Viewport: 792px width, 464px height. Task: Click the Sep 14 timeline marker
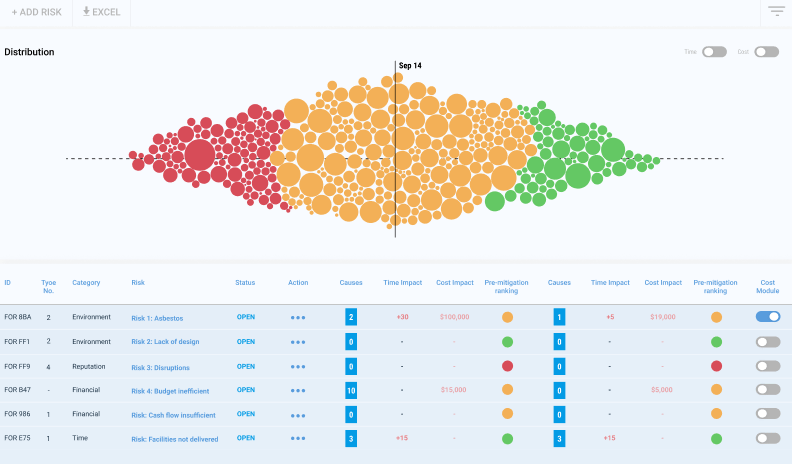coord(410,66)
